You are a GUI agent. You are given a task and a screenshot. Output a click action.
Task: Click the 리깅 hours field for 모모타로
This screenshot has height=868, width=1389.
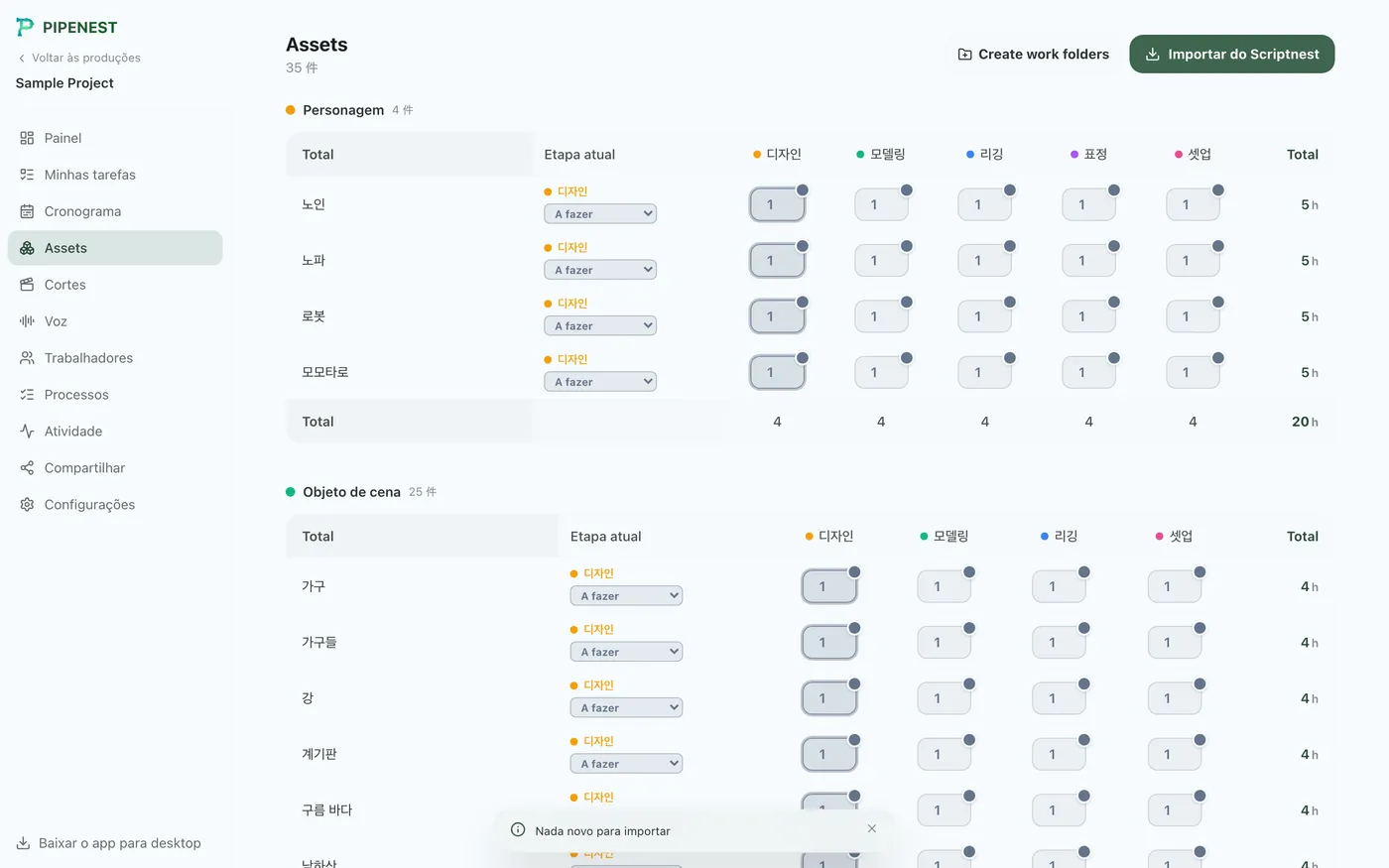point(984,372)
